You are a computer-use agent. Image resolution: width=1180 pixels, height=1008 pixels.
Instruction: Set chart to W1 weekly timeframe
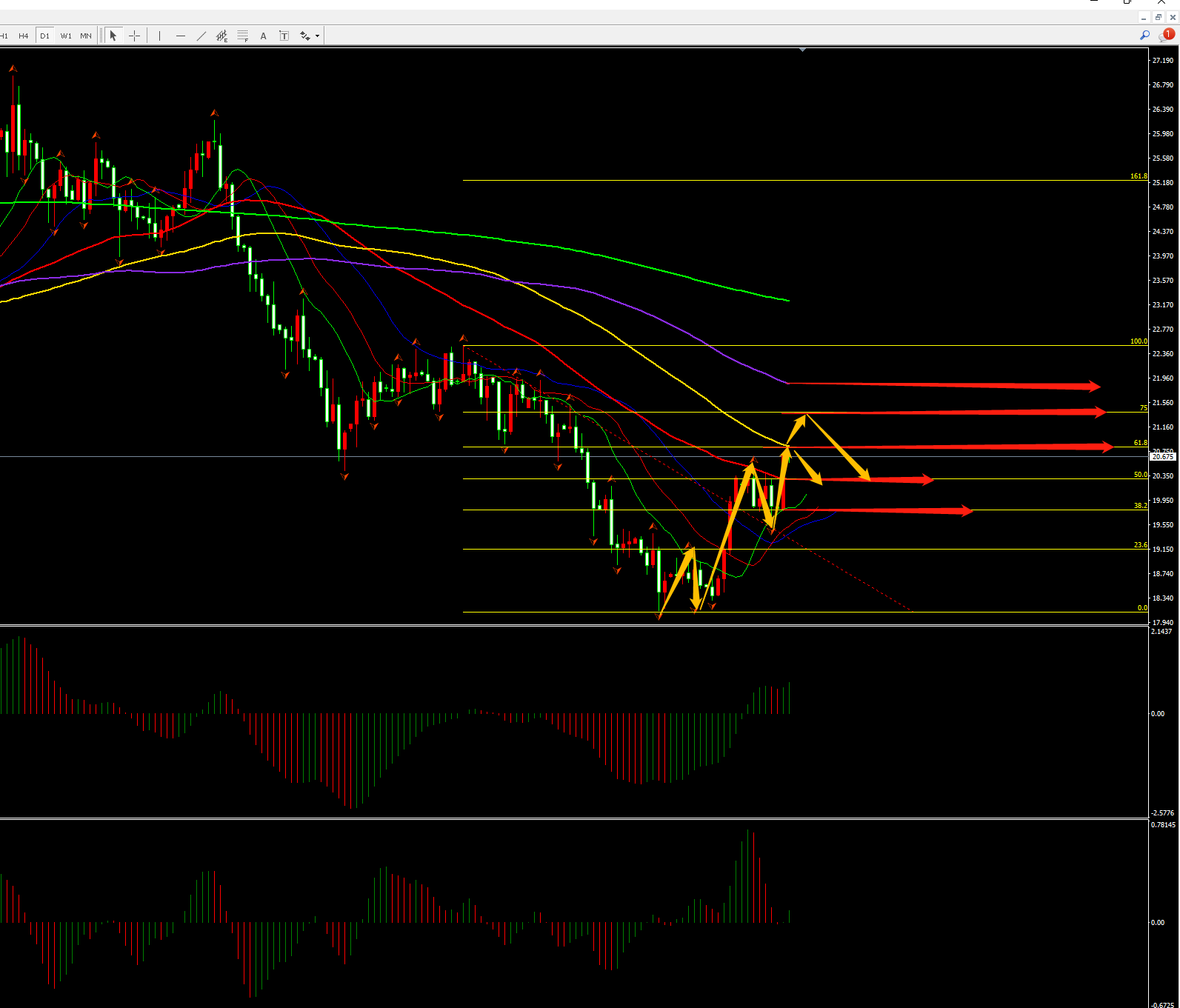pyautogui.click(x=66, y=36)
